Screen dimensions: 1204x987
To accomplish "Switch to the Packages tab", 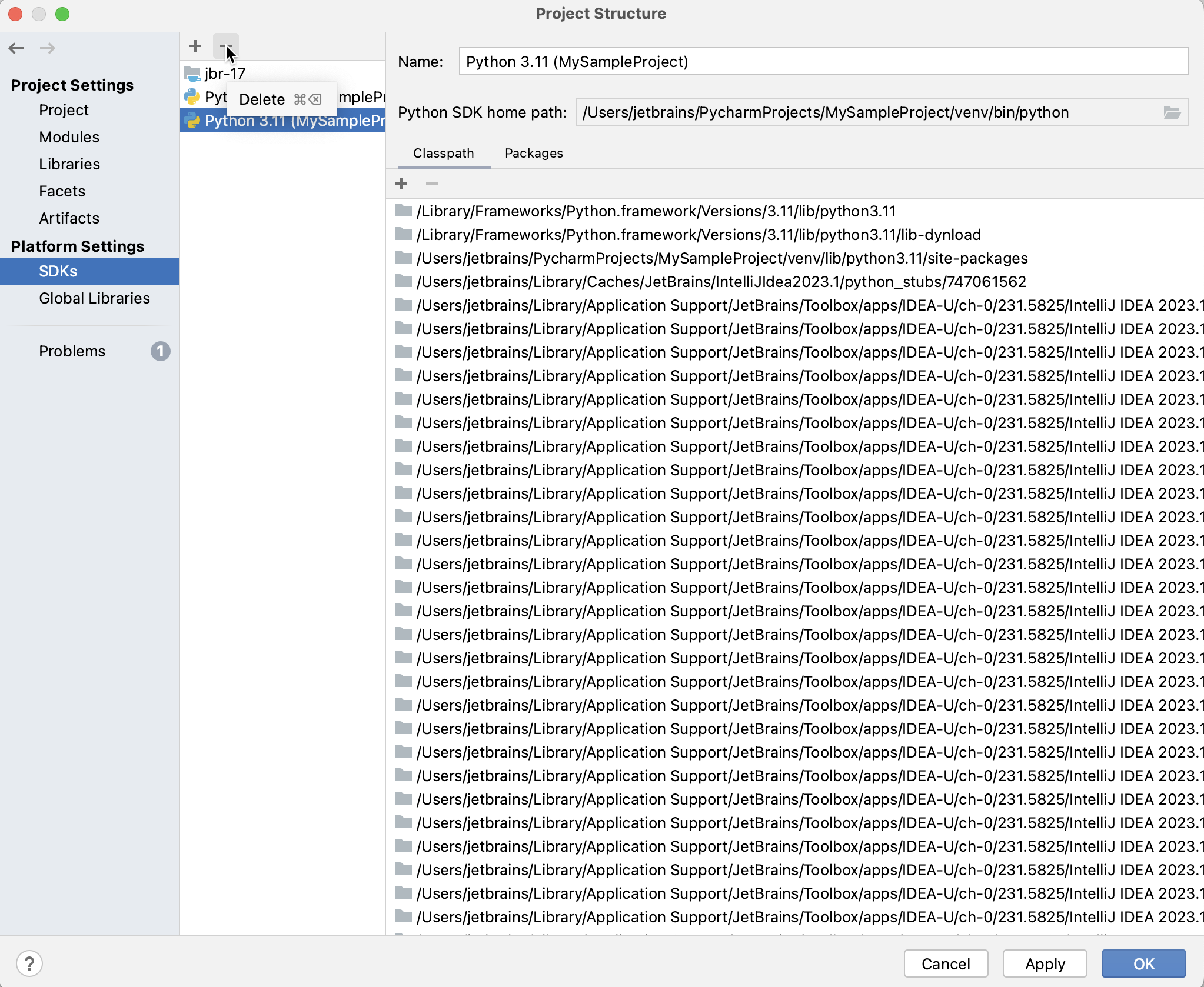I will (533, 153).
